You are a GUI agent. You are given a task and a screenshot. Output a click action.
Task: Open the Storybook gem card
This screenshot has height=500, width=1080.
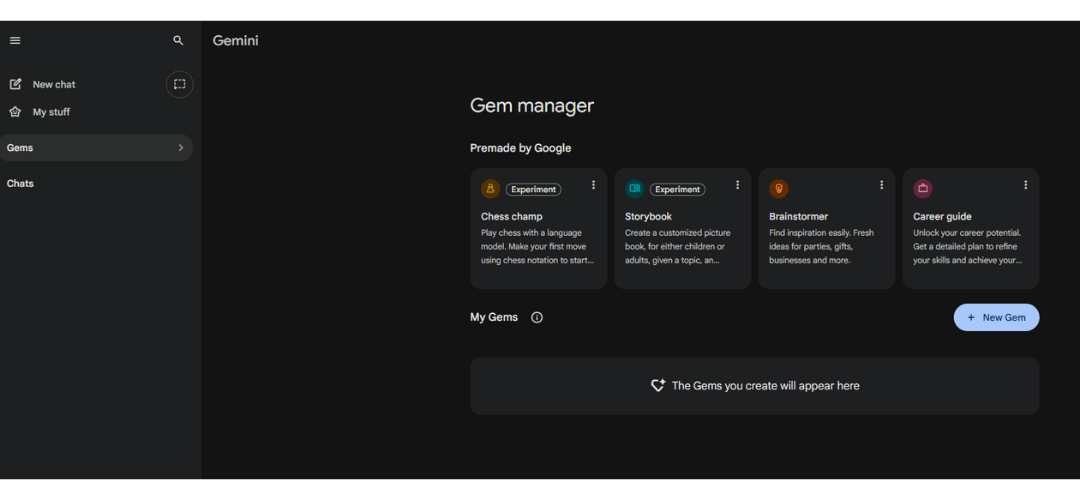pyautogui.click(x=683, y=229)
